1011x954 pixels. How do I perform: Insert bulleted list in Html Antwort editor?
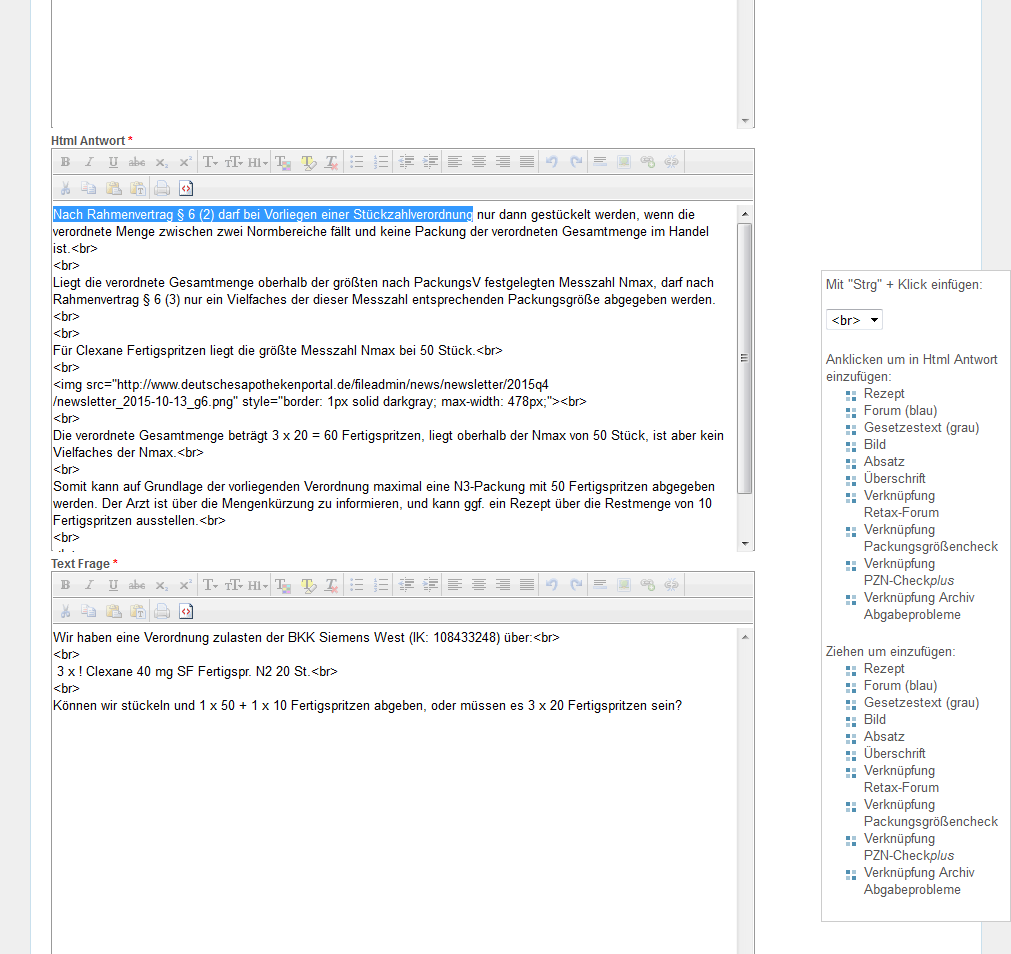356,162
